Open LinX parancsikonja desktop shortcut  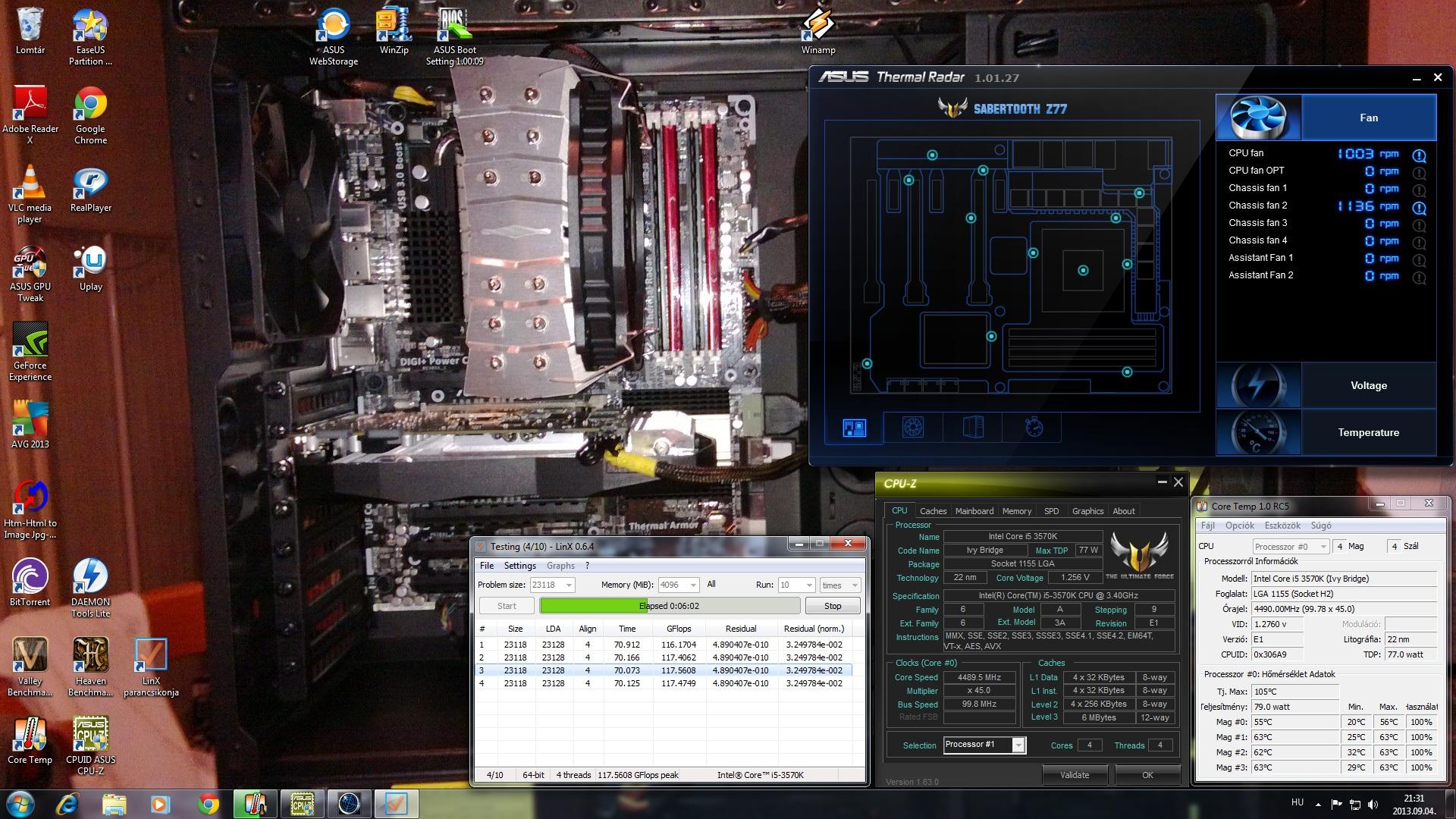coord(151,667)
